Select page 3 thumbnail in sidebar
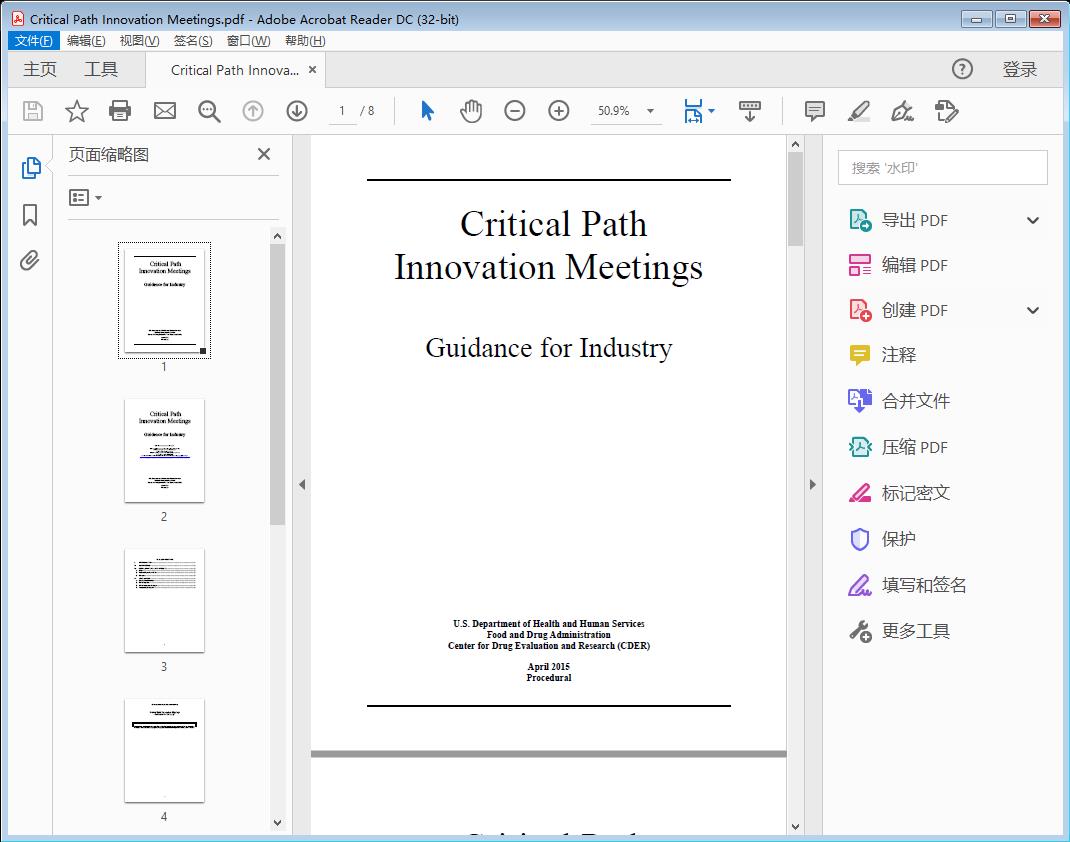Screen dimensions: 1070x842 click(x=164, y=601)
